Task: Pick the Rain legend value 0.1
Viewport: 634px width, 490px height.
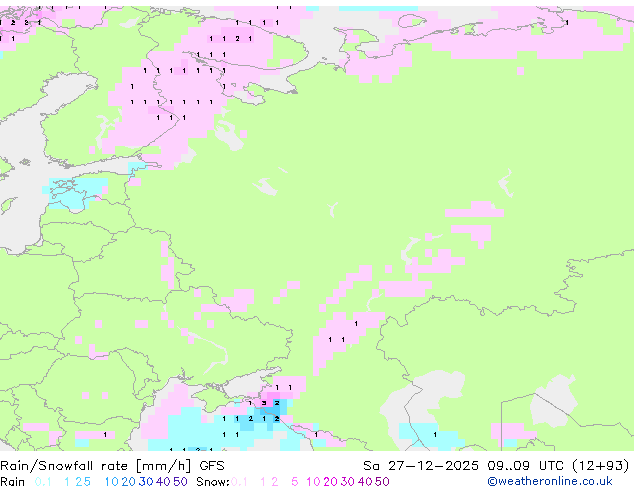Action: (x=43, y=482)
